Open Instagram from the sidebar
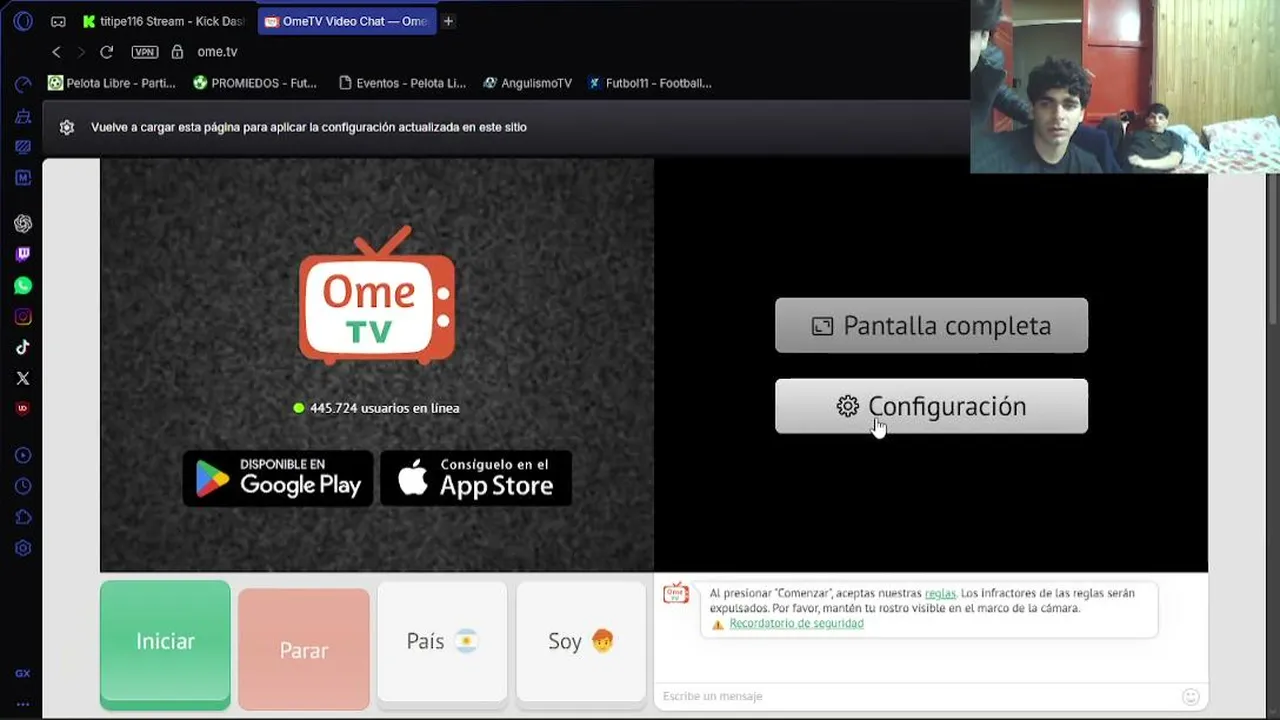The height and width of the screenshot is (720, 1280). (23, 317)
